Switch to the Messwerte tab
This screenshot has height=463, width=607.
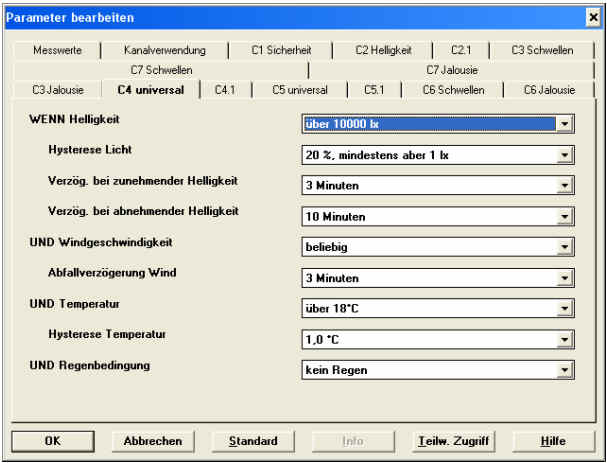tap(57, 50)
